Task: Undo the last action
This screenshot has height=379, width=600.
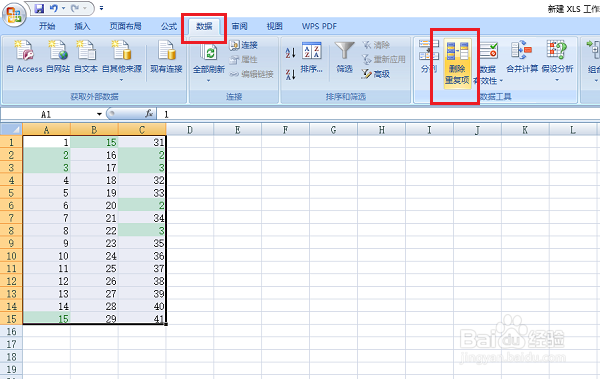Action: (x=54, y=8)
